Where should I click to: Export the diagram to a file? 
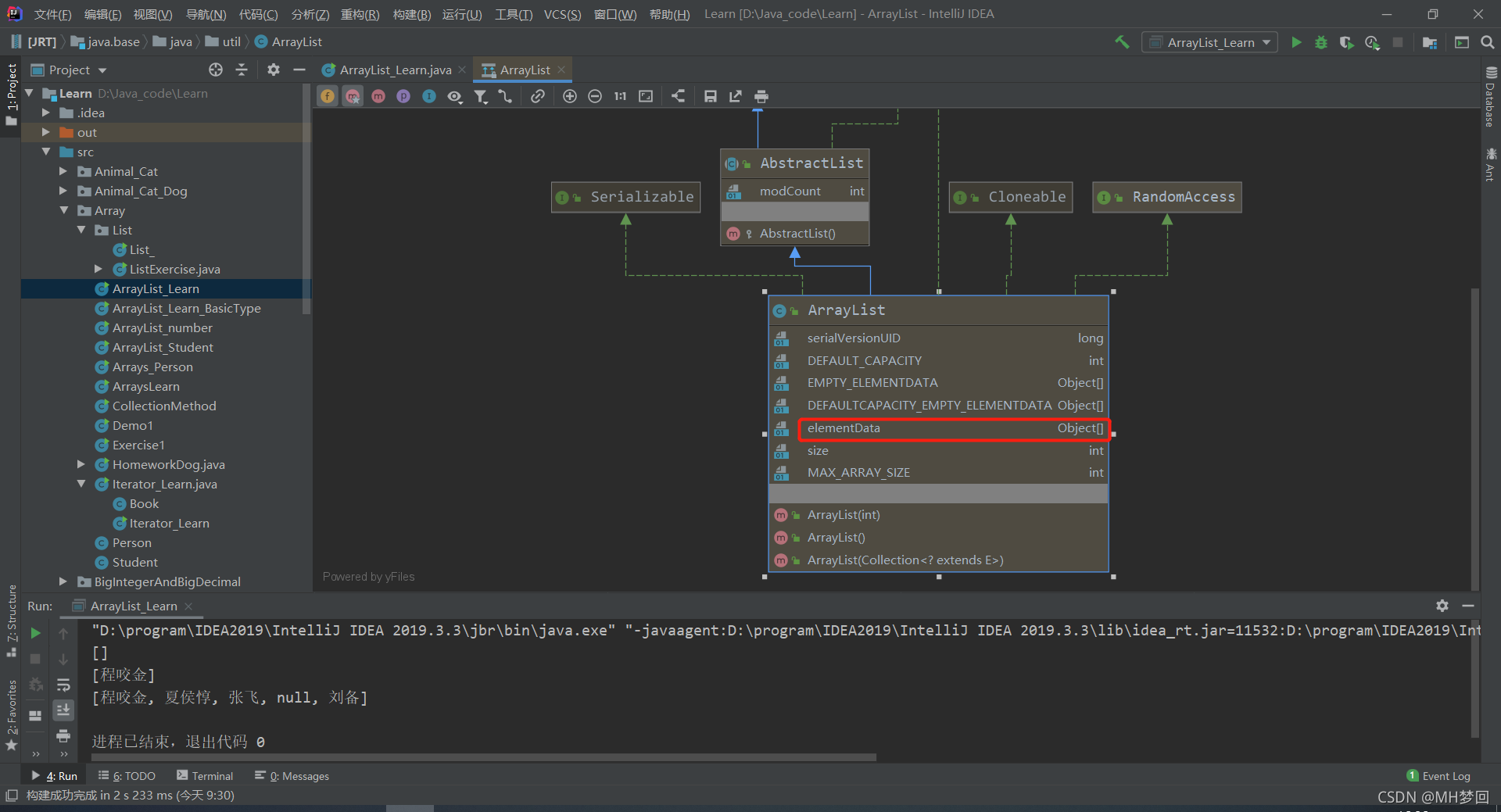point(736,96)
